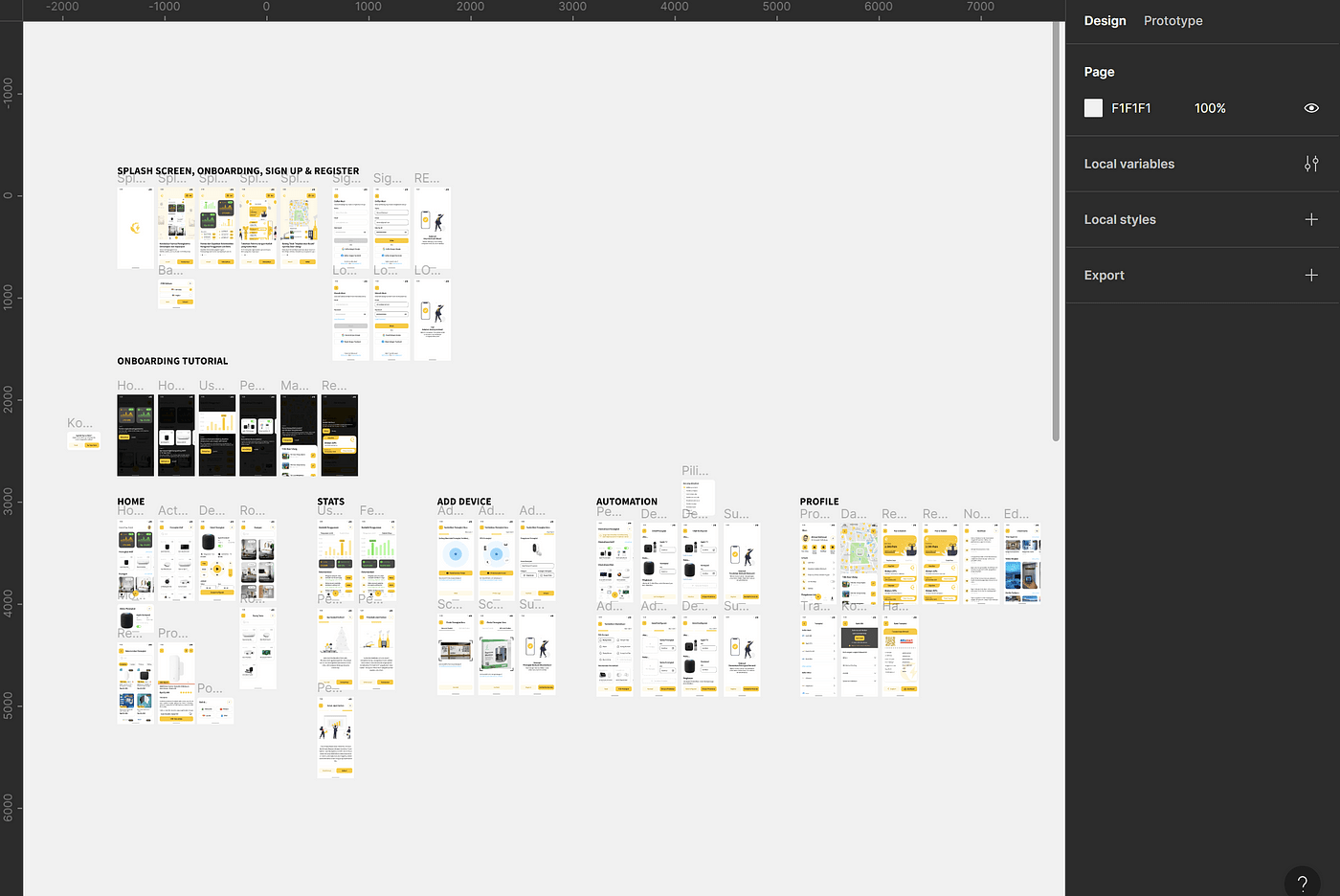The height and width of the screenshot is (896, 1340).
Task: Open the Local variables settings icon
Action: (x=1311, y=164)
